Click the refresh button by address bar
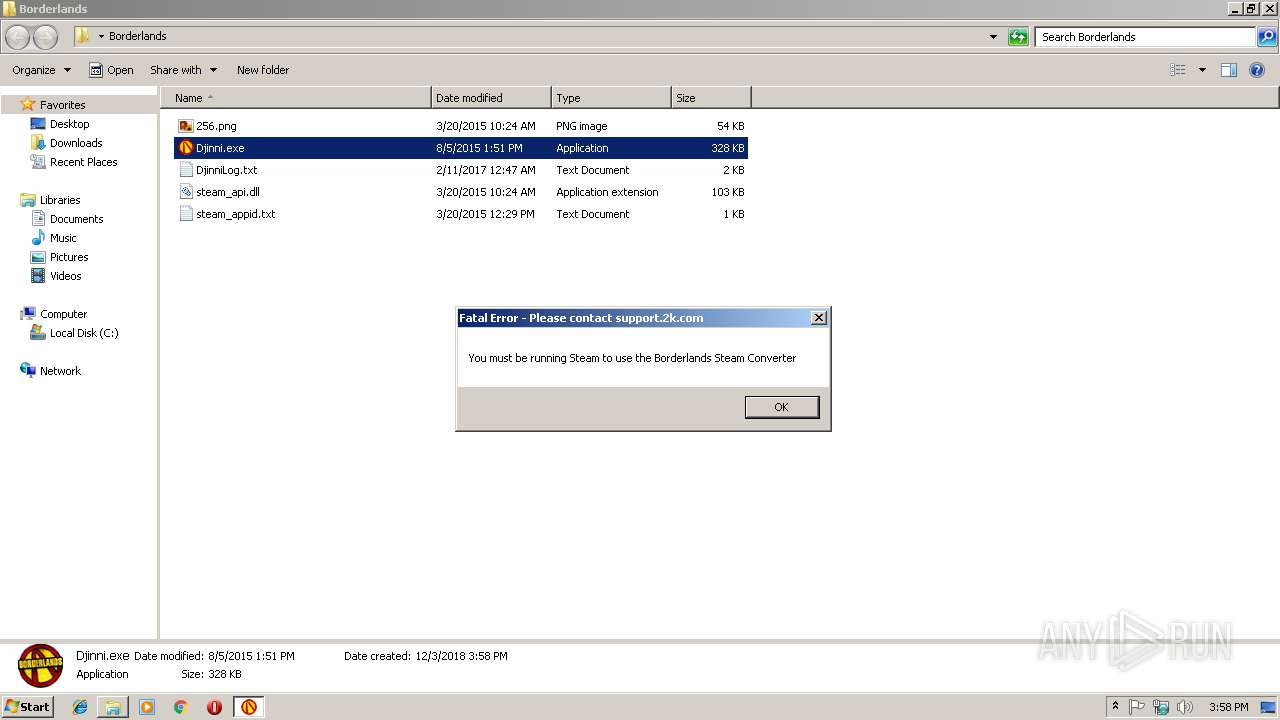The height and width of the screenshot is (720, 1280). click(x=1018, y=37)
